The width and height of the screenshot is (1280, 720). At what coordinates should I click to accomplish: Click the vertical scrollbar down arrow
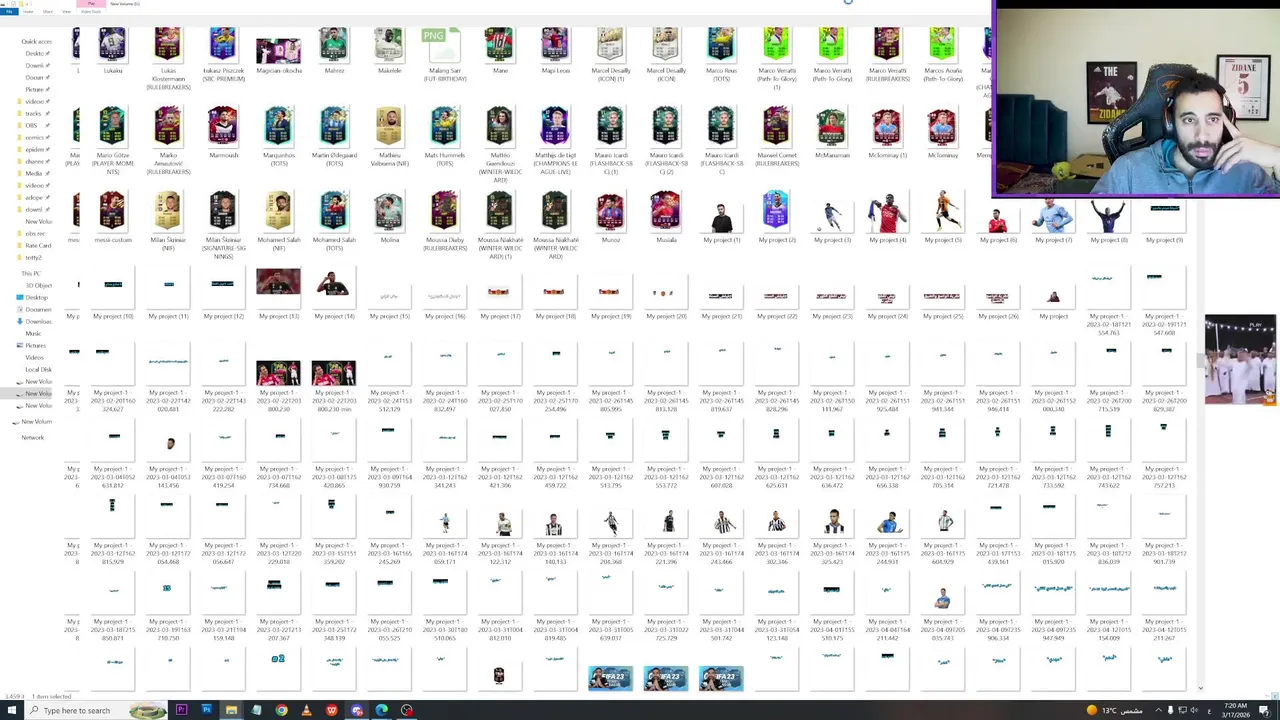point(1200,688)
